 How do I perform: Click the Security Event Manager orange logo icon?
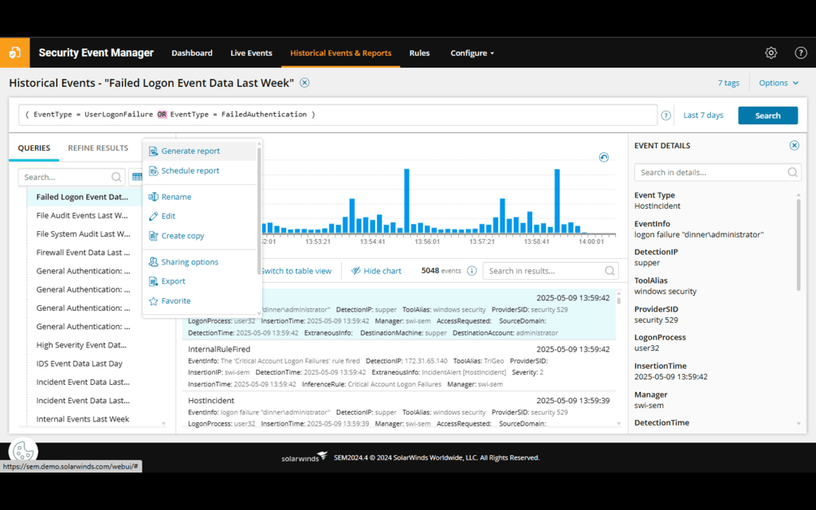(x=15, y=53)
